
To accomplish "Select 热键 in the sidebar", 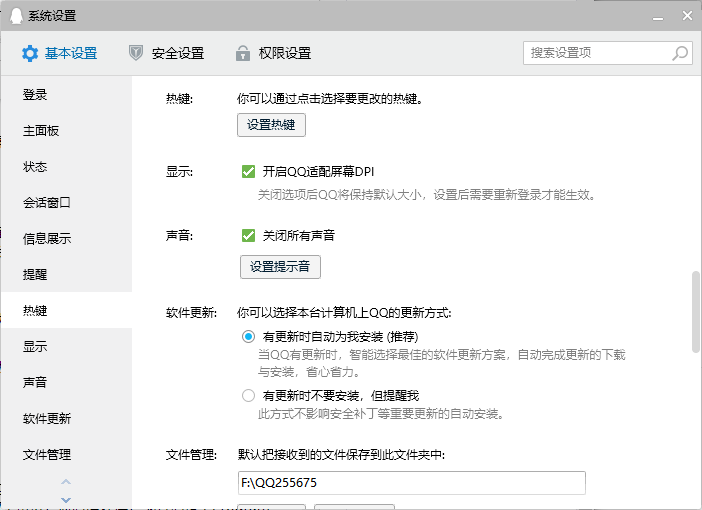I will click(67, 310).
